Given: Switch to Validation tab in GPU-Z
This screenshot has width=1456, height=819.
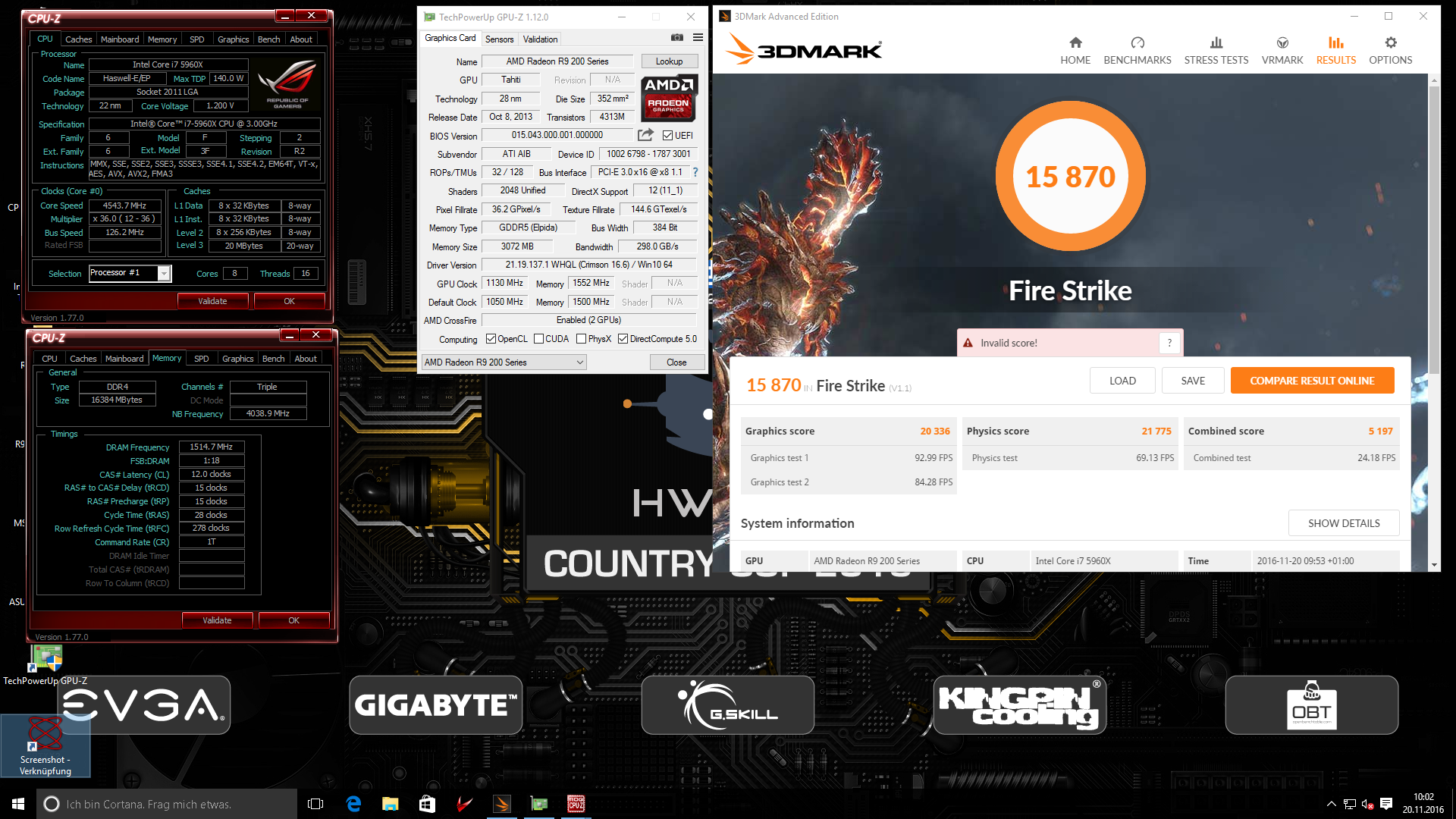Looking at the screenshot, I should tap(540, 39).
